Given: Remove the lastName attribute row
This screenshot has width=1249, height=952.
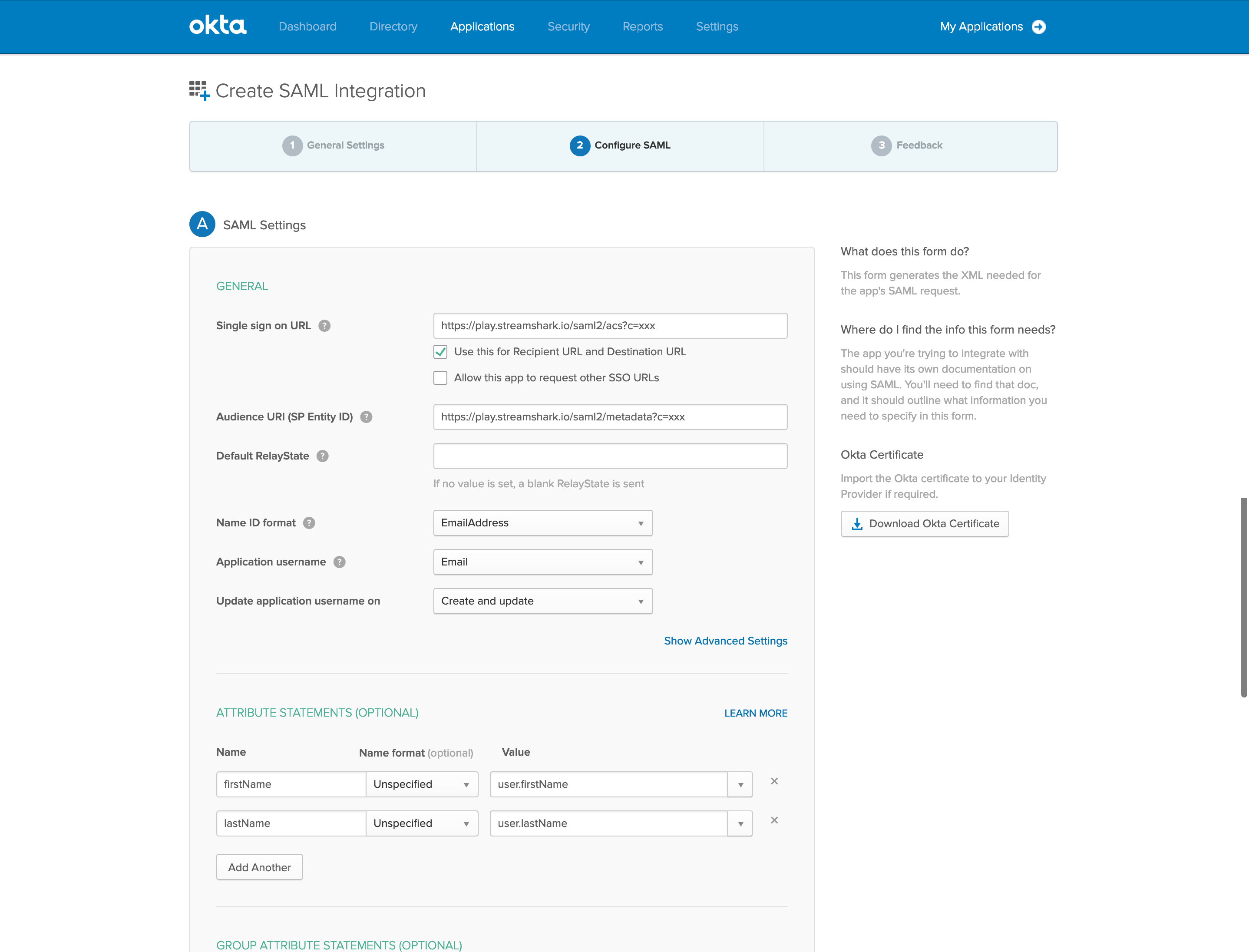Looking at the screenshot, I should coord(774,820).
